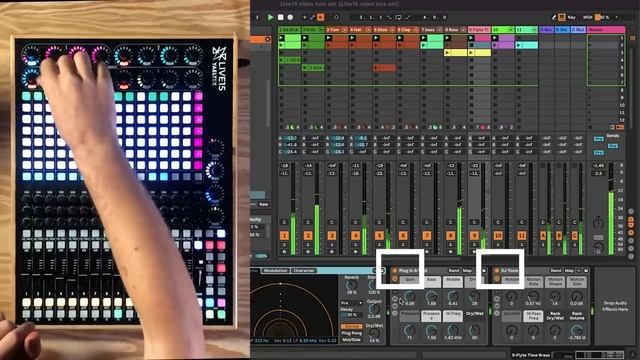The width and height of the screenshot is (640, 360).
Task: Open the Pre routing dropdown in reverb
Action: coord(351,303)
